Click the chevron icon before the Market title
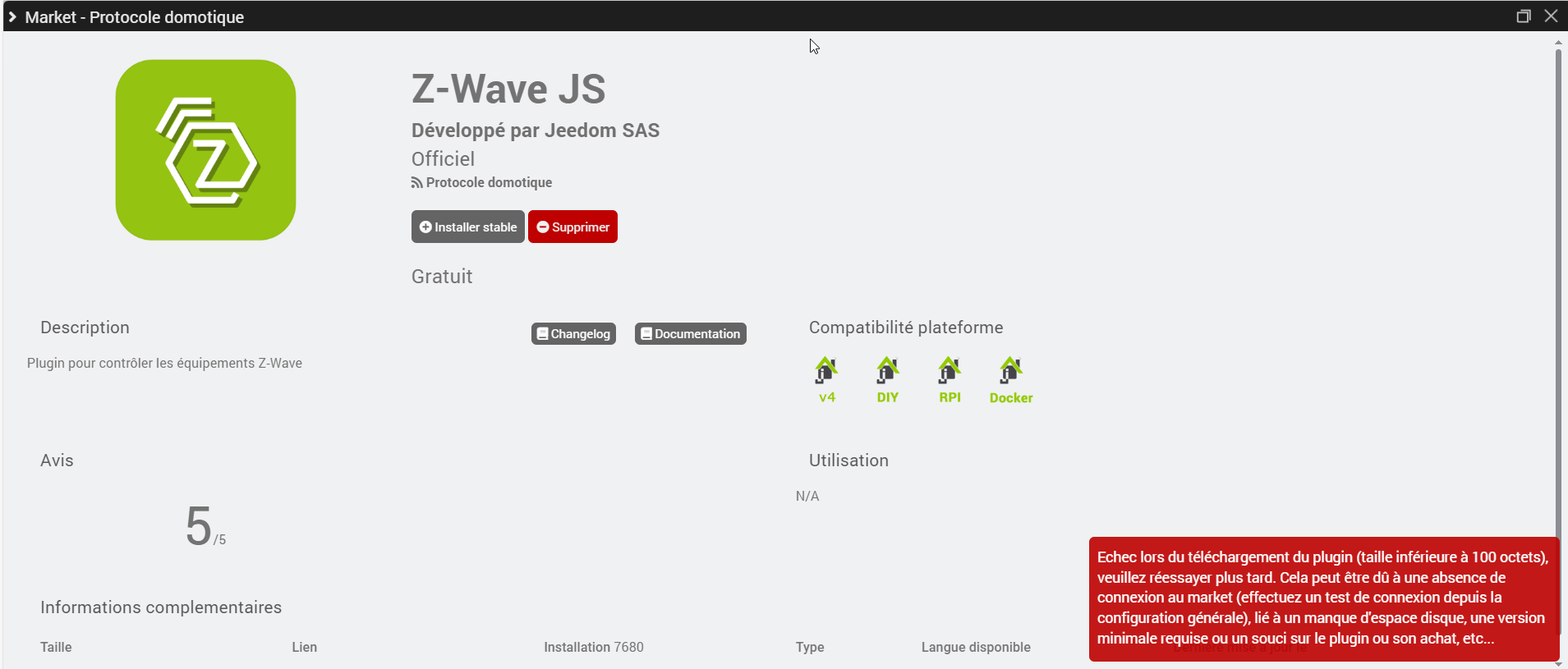1568x669 pixels. [12, 16]
